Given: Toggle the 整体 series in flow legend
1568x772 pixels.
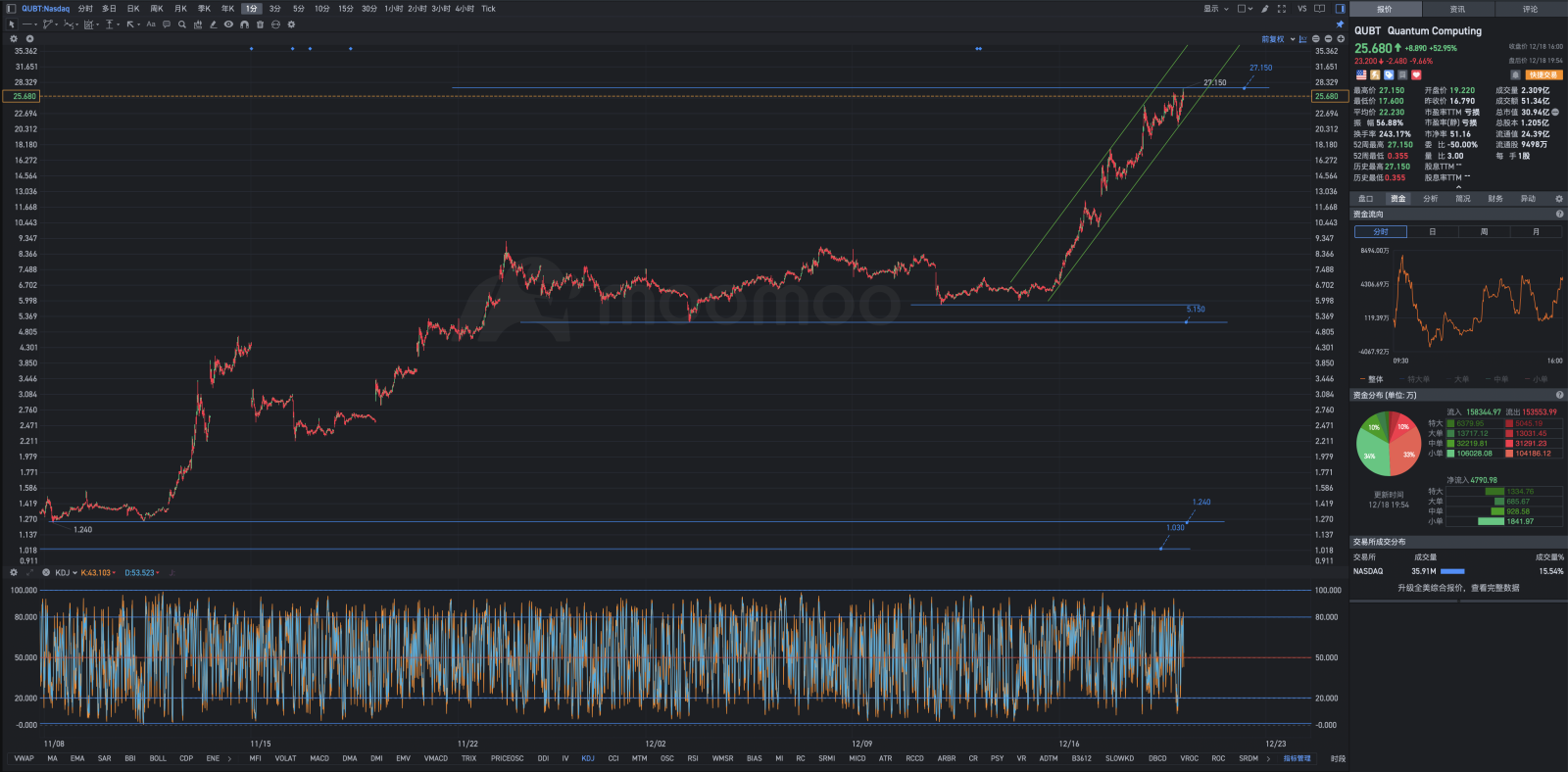Looking at the screenshot, I should 1372,379.
